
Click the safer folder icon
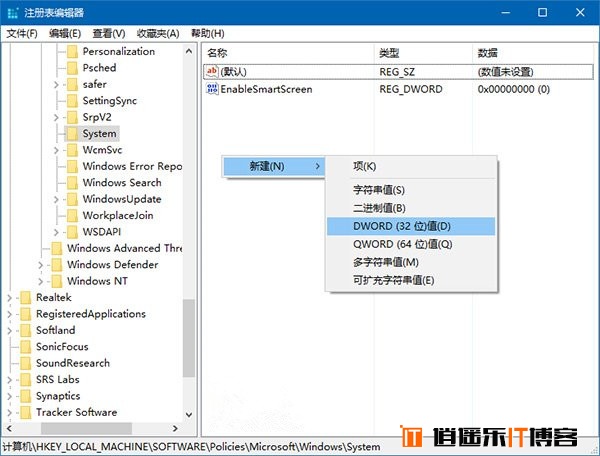point(72,85)
